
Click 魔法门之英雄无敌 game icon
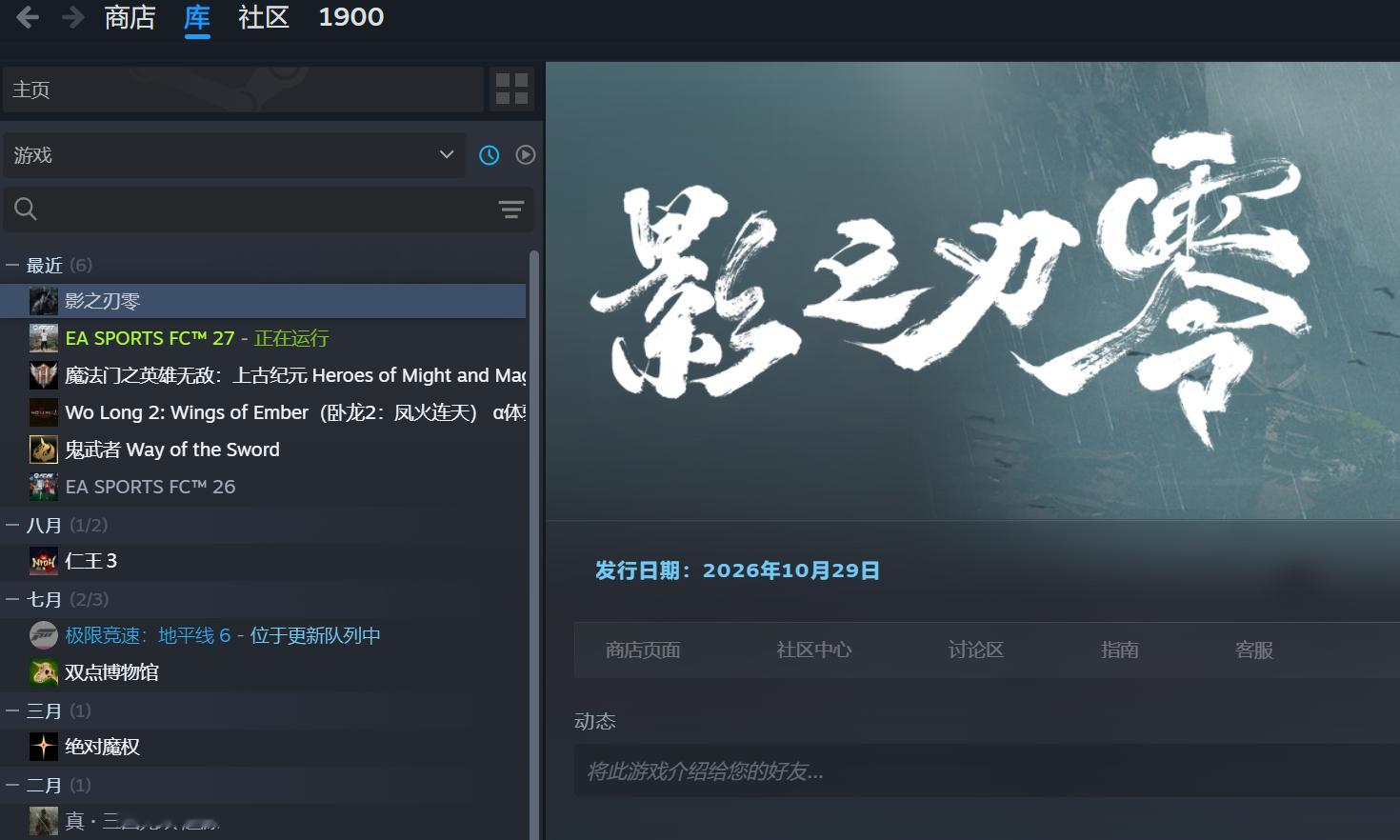[x=43, y=375]
